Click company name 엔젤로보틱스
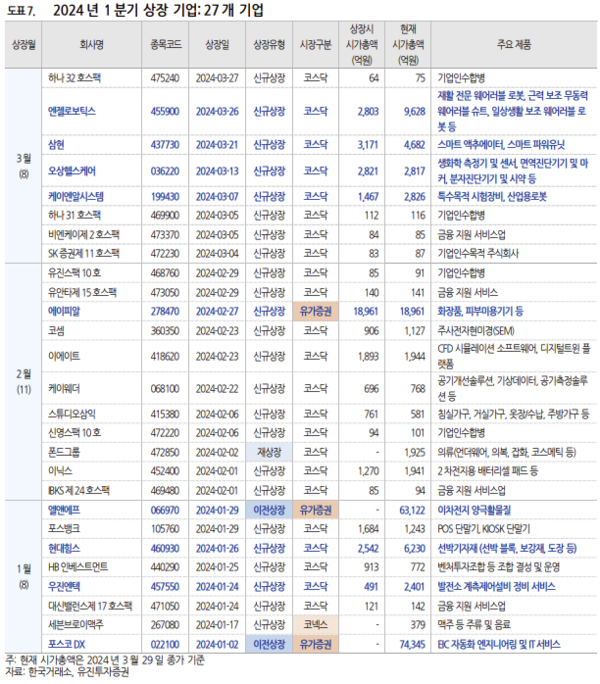 coord(72,111)
